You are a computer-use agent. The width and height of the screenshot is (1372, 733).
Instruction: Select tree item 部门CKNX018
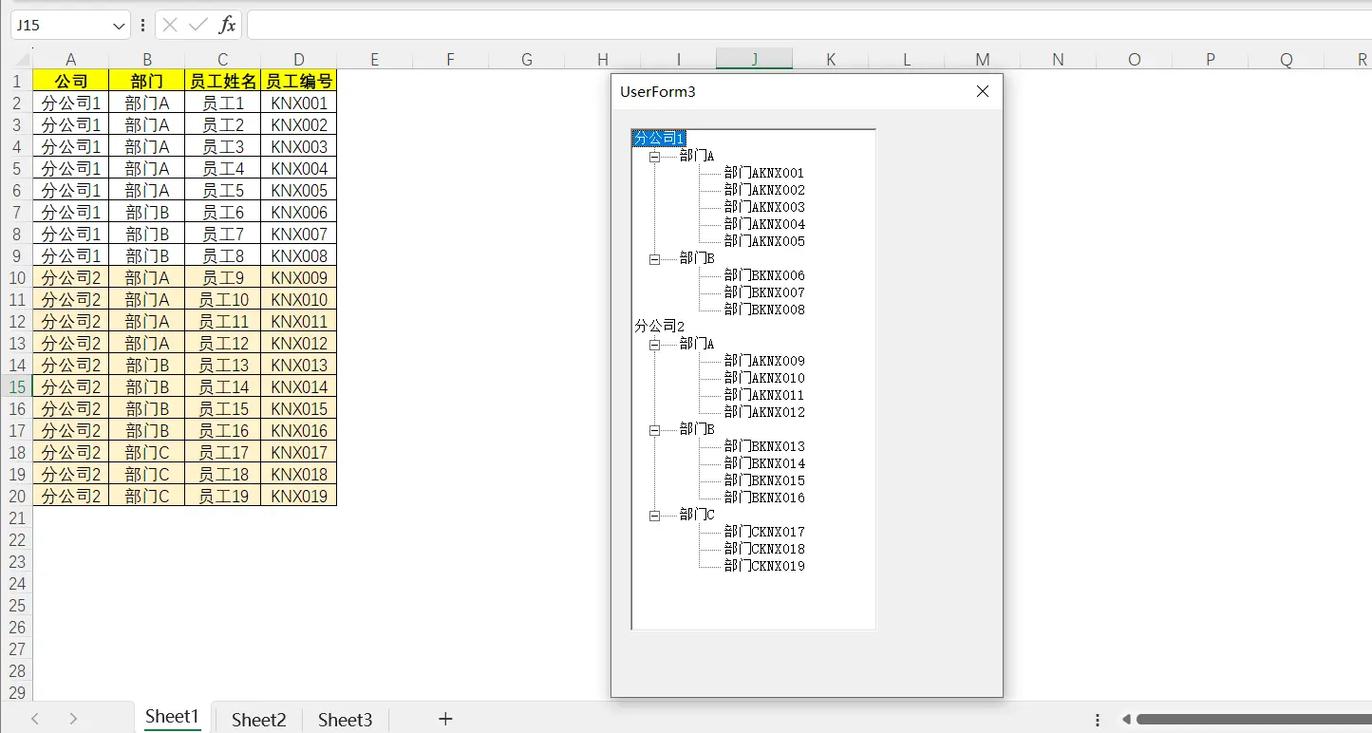point(764,549)
